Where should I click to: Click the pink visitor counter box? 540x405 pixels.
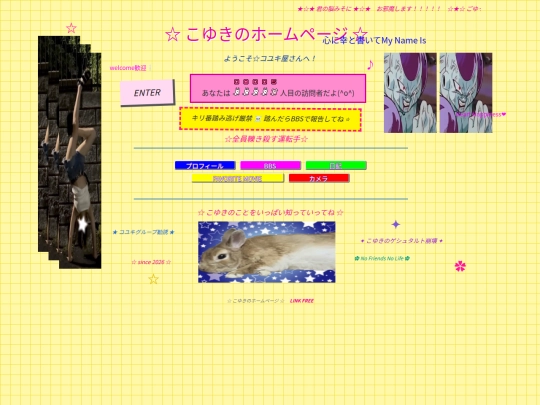tap(278, 89)
